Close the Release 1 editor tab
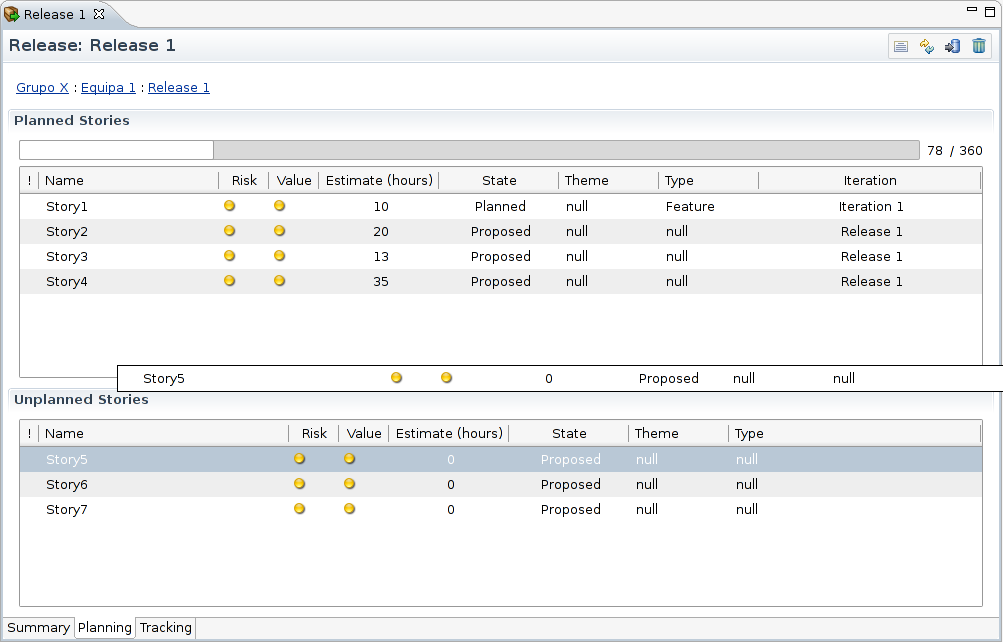 [99, 13]
